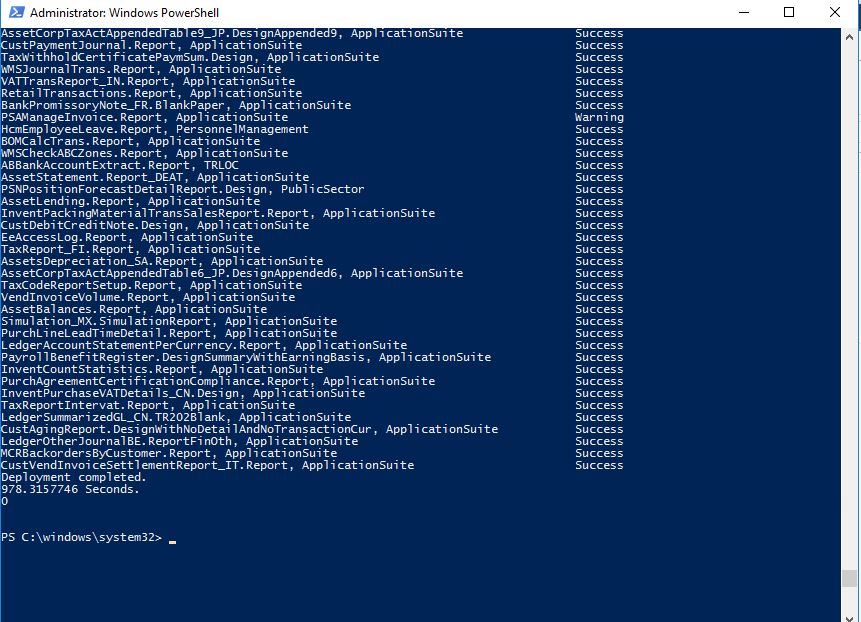This screenshot has height=622, width=861.
Task: Click the 'TaxReport_FI.Report' line
Action: [x=131, y=249]
